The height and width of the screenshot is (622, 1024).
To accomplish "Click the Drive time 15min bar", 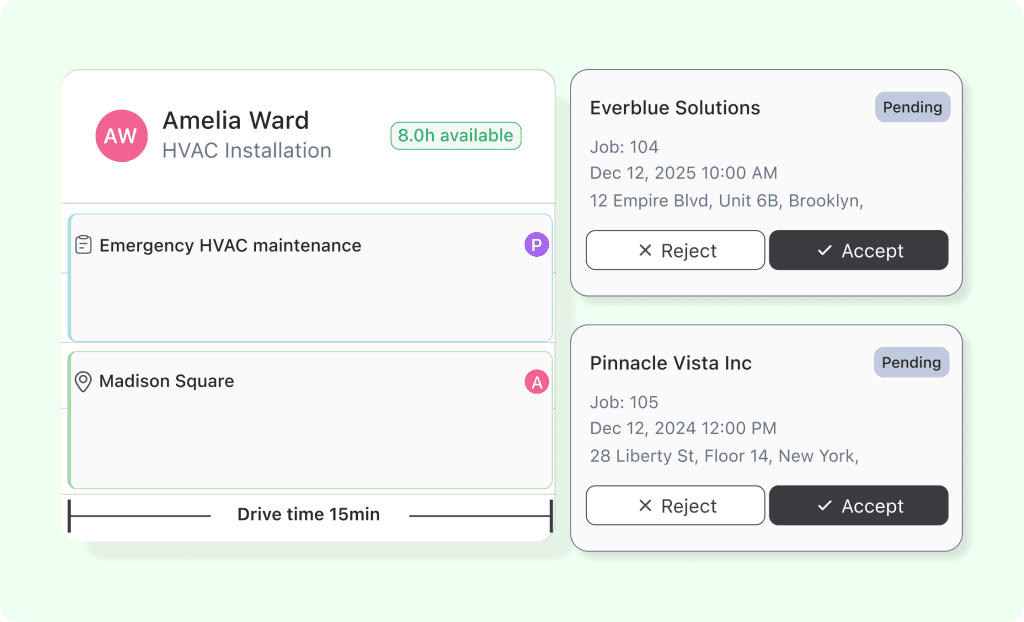I will [x=308, y=514].
